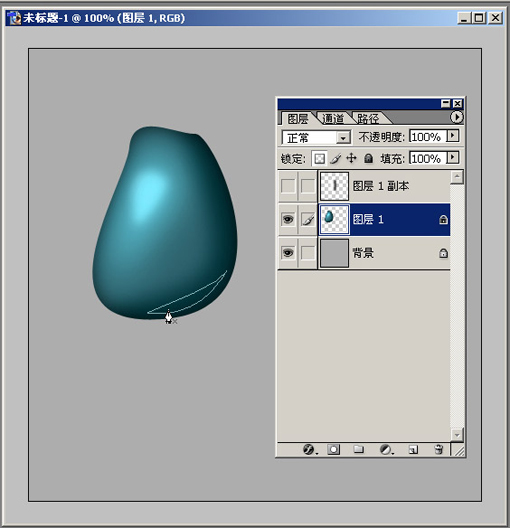Minimize the layers palette

[445, 103]
